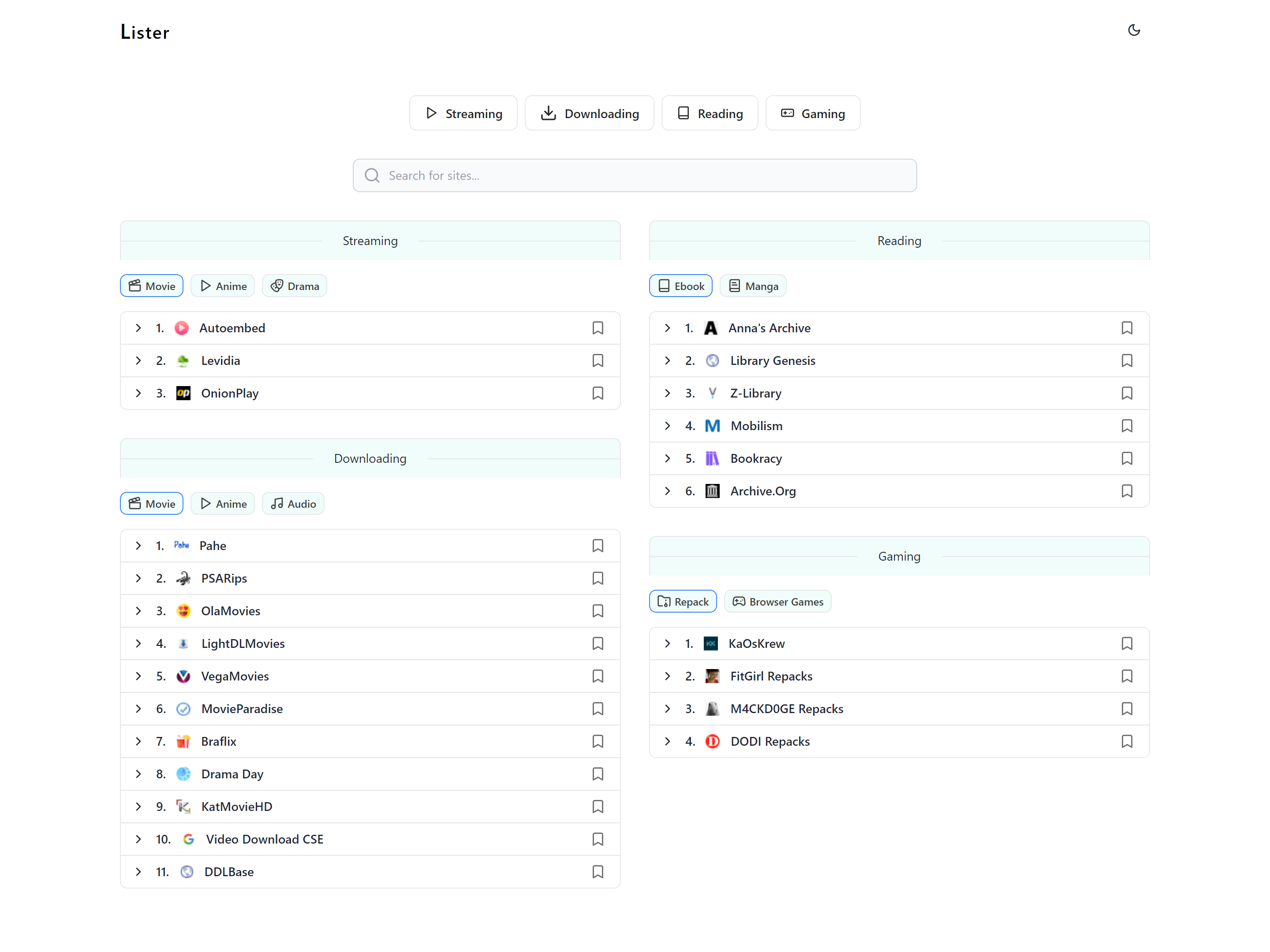The height and width of the screenshot is (952, 1270).
Task: Click the Z-Library logo icon
Action: tap(713, 394)
